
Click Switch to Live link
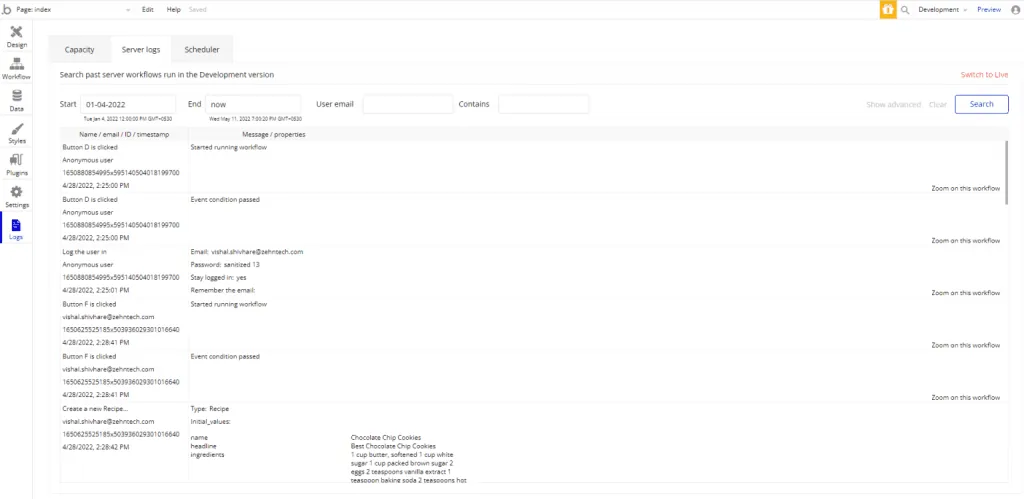[x=984, y=74]
